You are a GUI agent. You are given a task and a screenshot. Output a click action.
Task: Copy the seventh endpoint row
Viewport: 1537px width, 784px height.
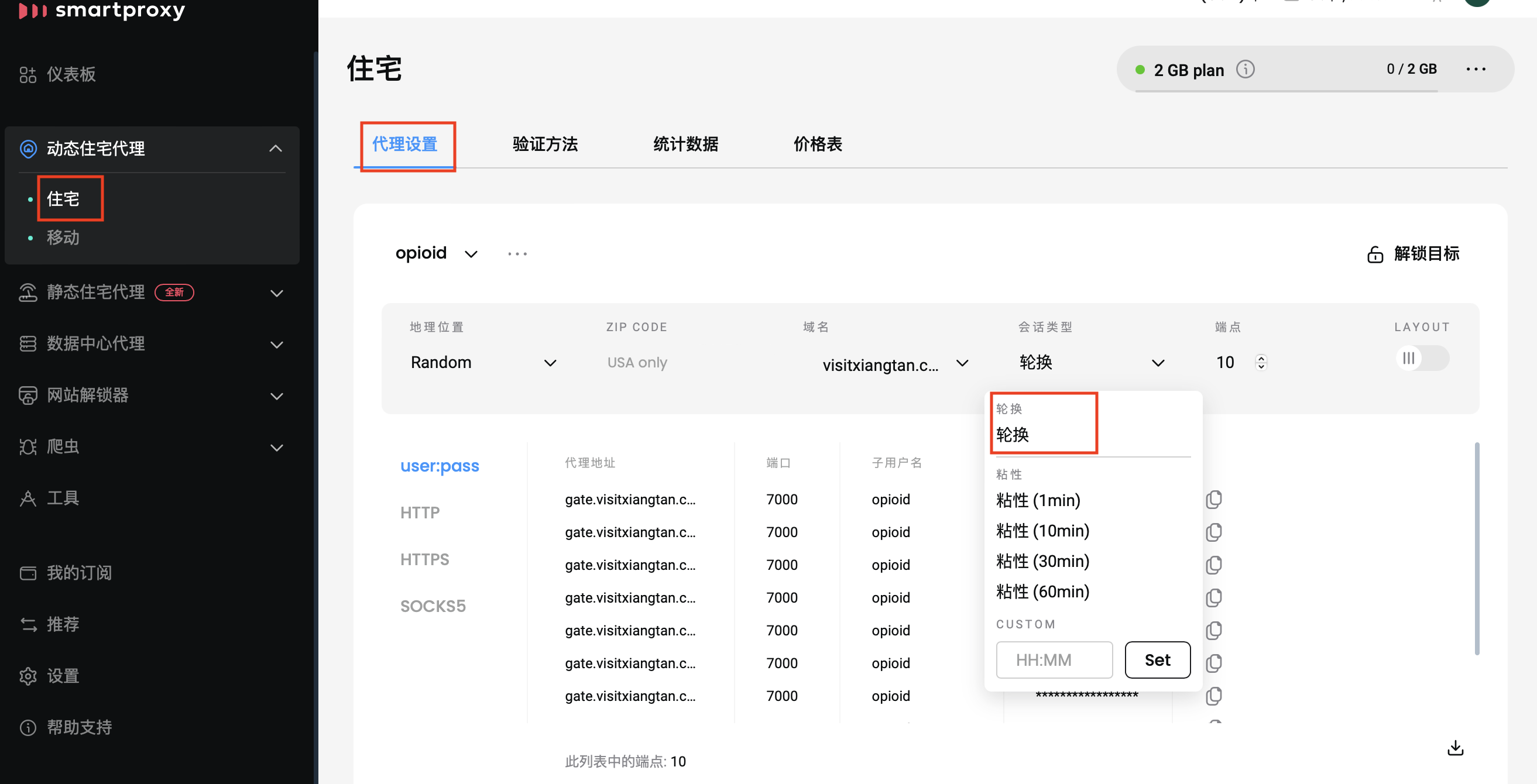pos(1213,696)
